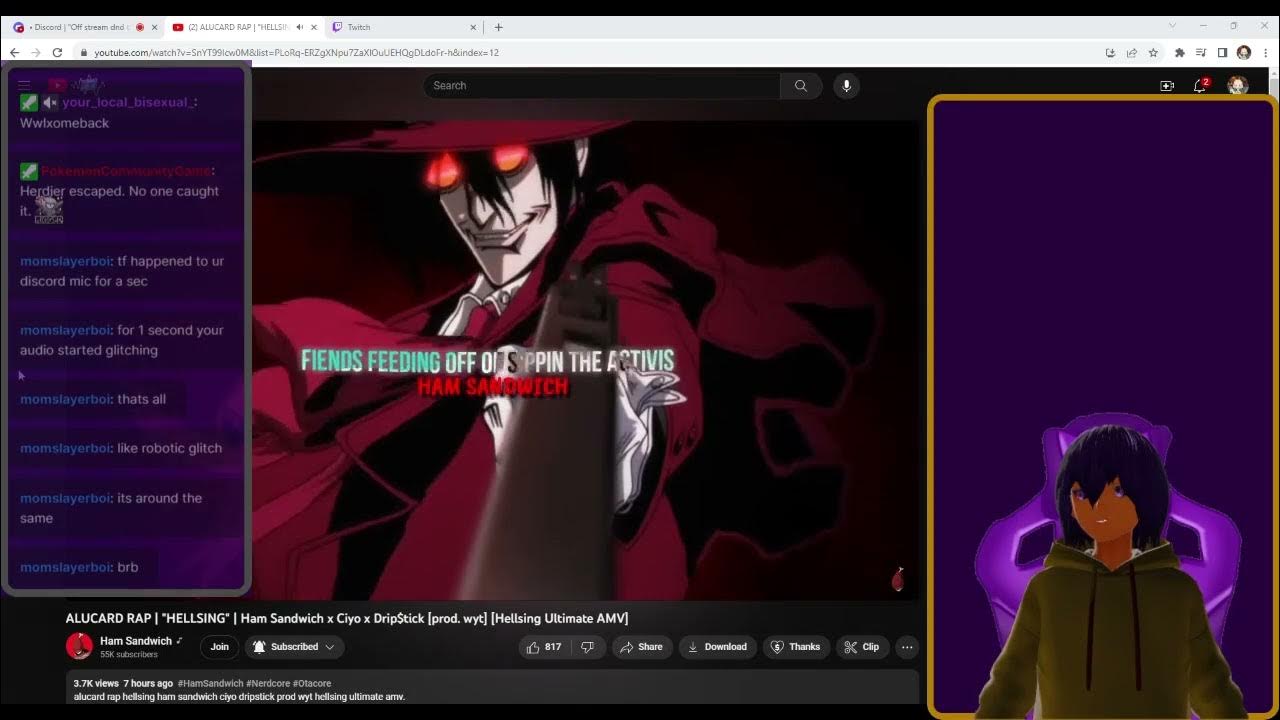Close the ALUCARD RAP YouTube tab

[x=313, y=27]
